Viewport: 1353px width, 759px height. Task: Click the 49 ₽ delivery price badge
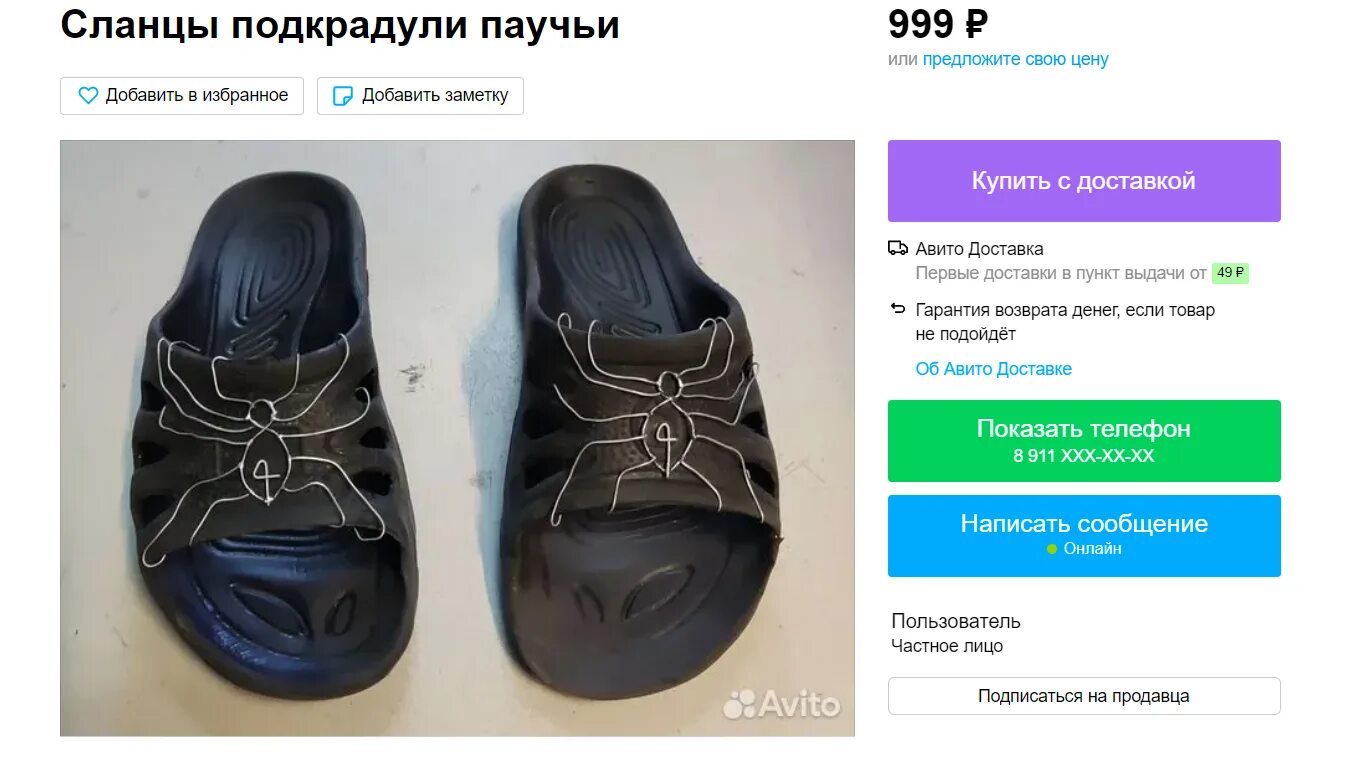[1230, 273]
